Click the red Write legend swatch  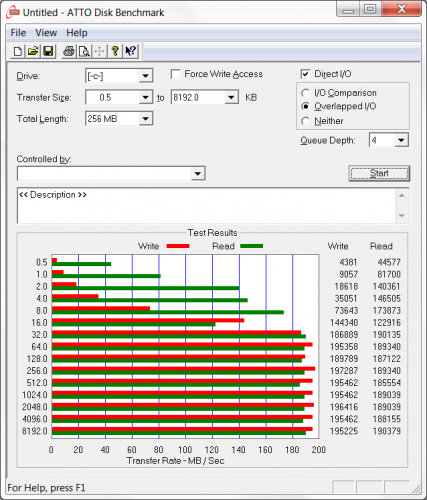178,246
